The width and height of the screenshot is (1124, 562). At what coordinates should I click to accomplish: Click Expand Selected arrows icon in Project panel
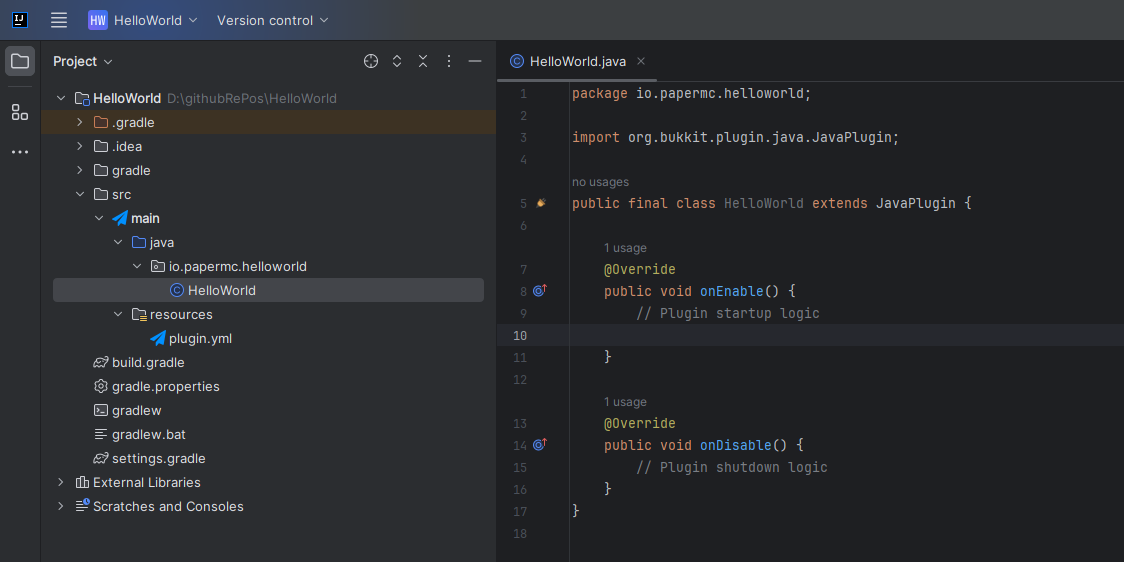[x=397, y=61]
